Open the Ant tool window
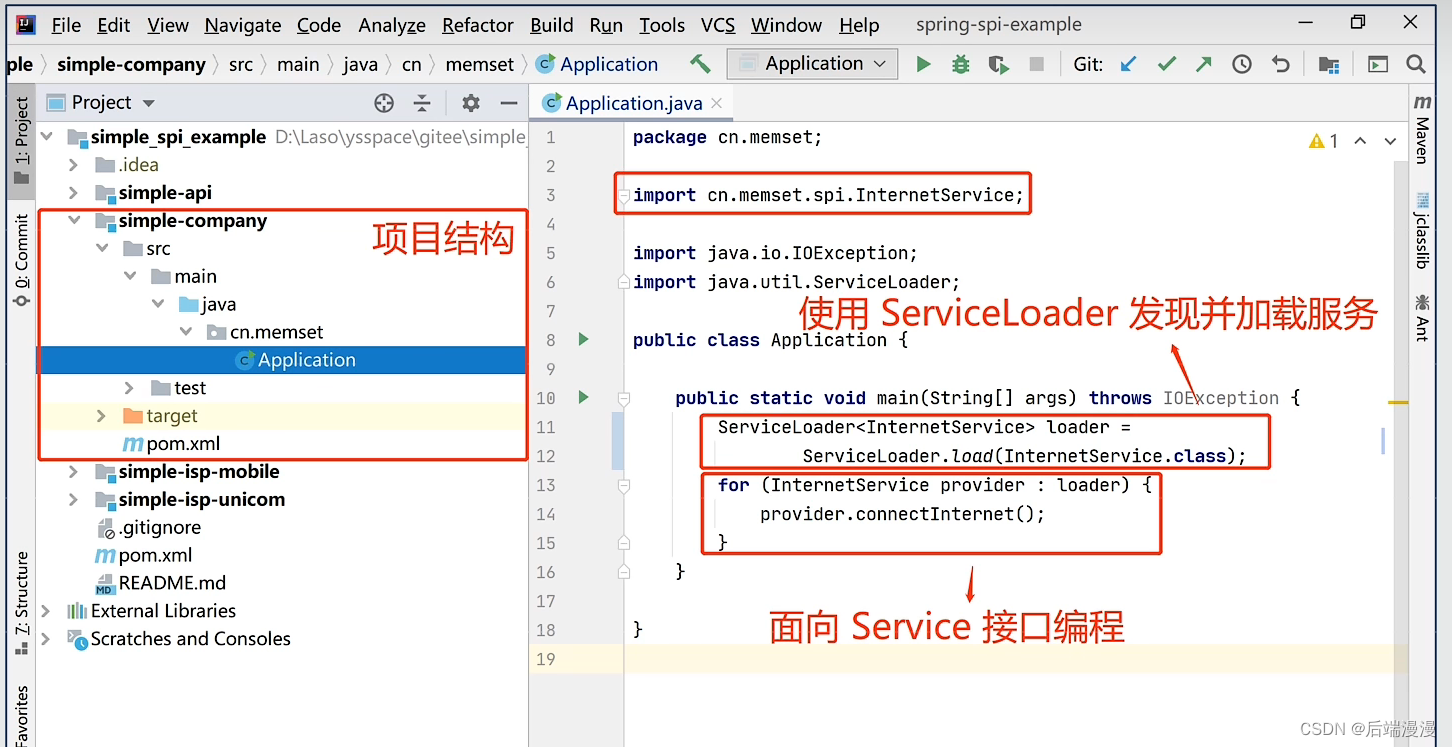This screenshot has height=747, width=1452. tap(1422, 316)
